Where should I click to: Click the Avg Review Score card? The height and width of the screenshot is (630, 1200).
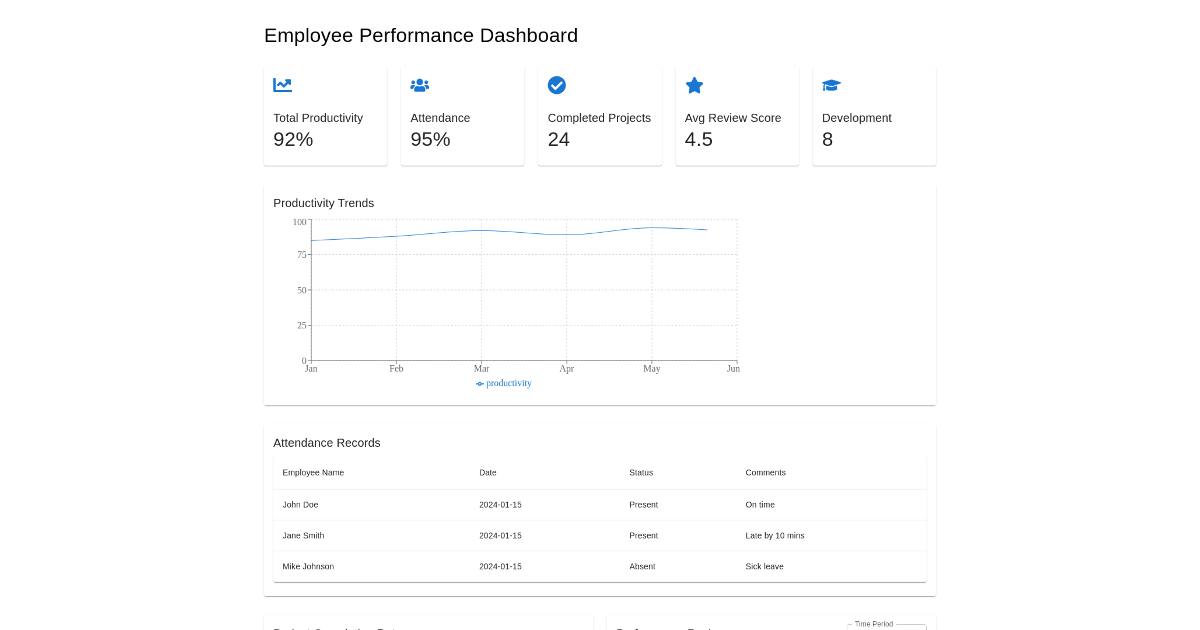click(x=737, y=115)
